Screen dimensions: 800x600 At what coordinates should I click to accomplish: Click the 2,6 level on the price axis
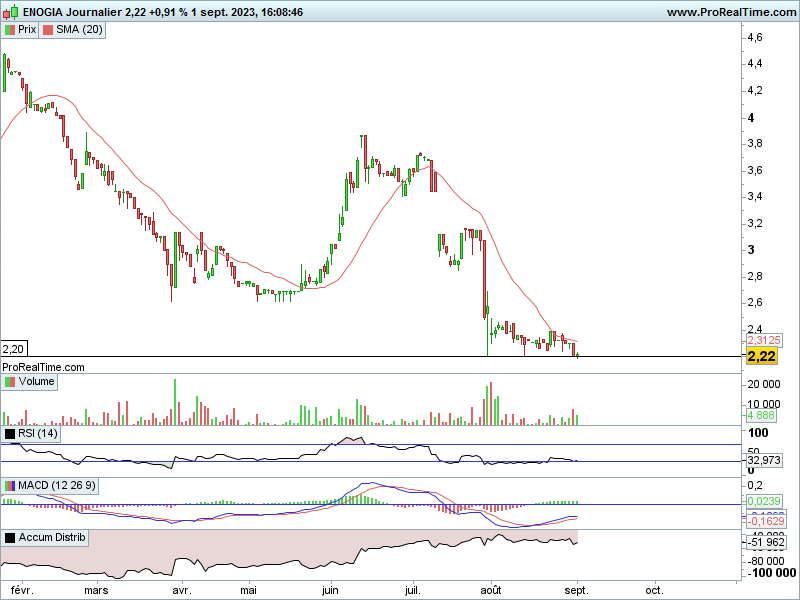tap(755, 303)
